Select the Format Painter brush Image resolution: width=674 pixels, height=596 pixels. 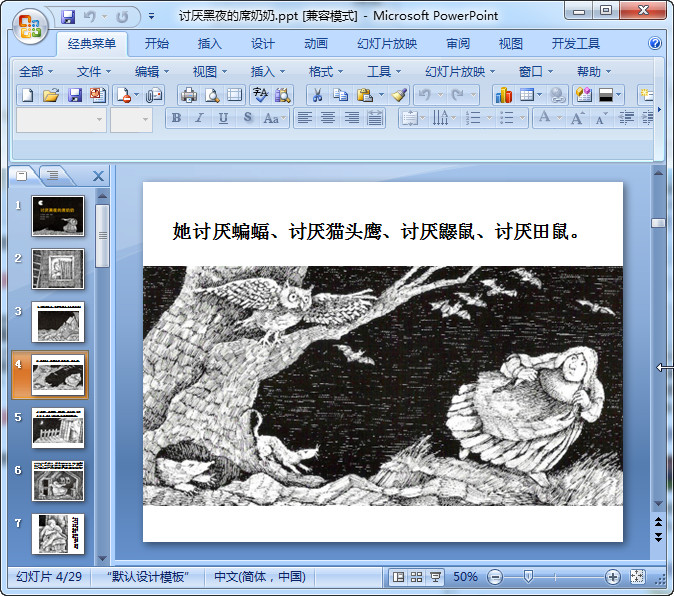[x=399, y=95]
